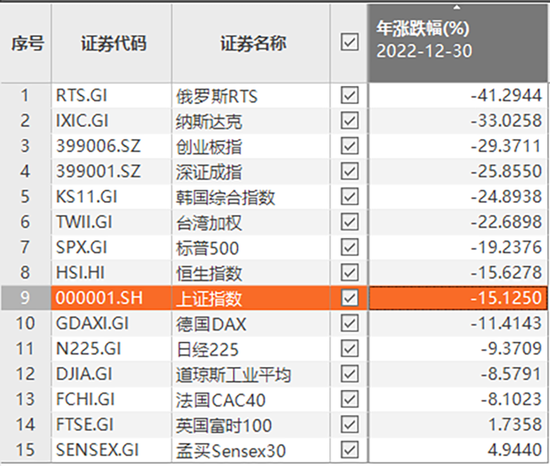
Task: Toggle checkbox for 标普500 row
Action: 349,247
